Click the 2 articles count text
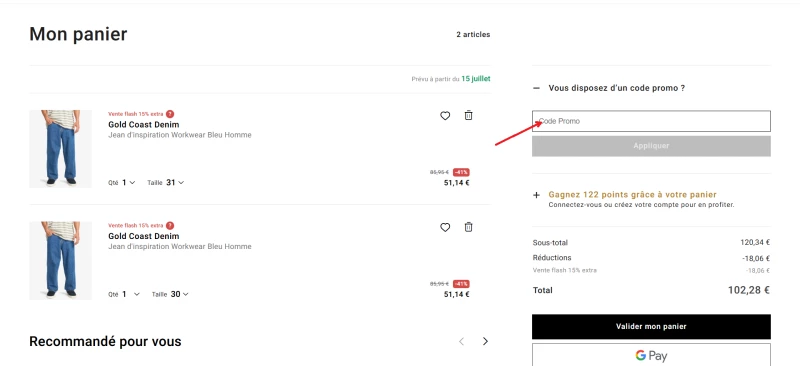The height and width of the screenshot is (366, 800). (473, 35)
